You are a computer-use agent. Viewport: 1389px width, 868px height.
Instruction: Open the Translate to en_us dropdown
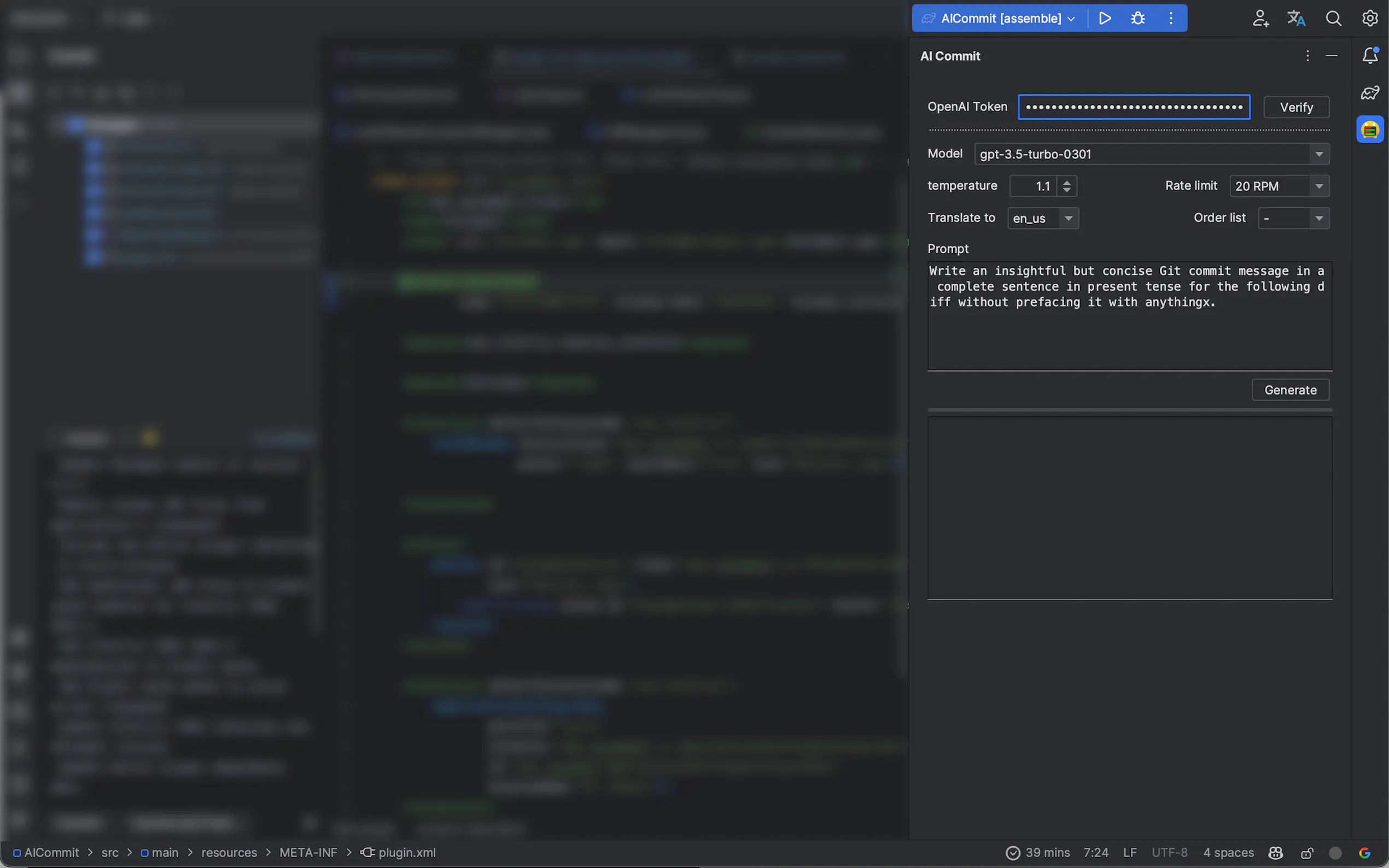pos(1069,218)
